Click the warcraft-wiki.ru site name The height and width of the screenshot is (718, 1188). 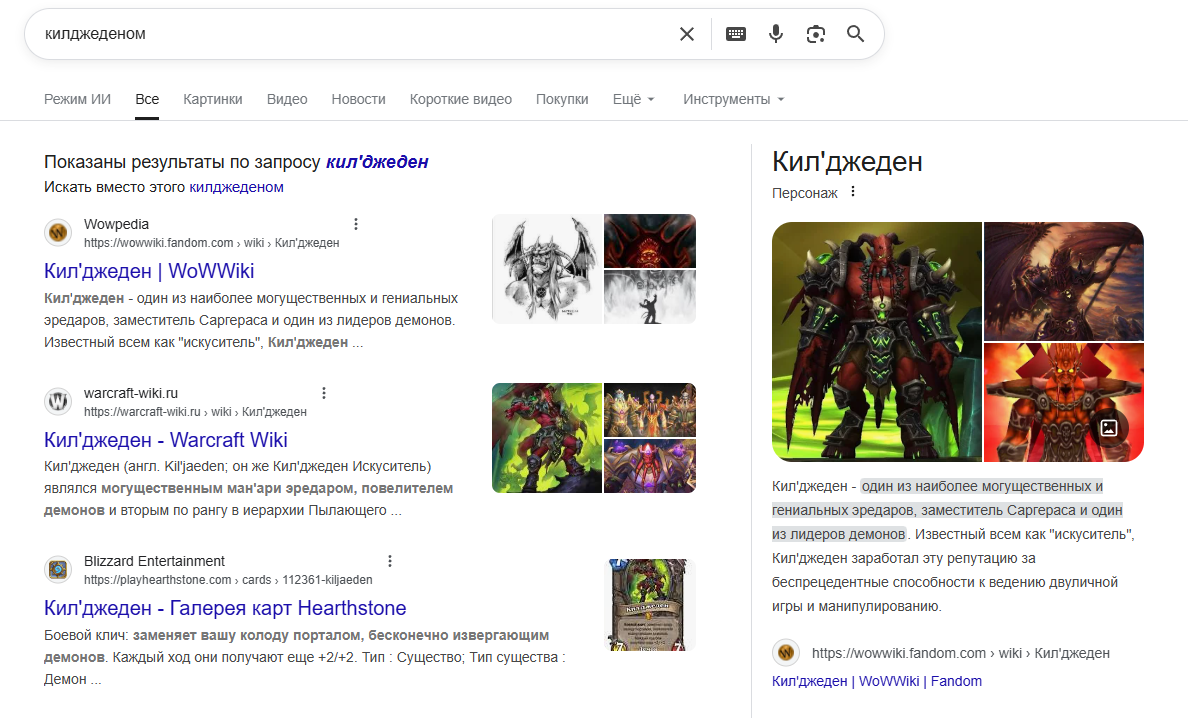click(131, 393)
